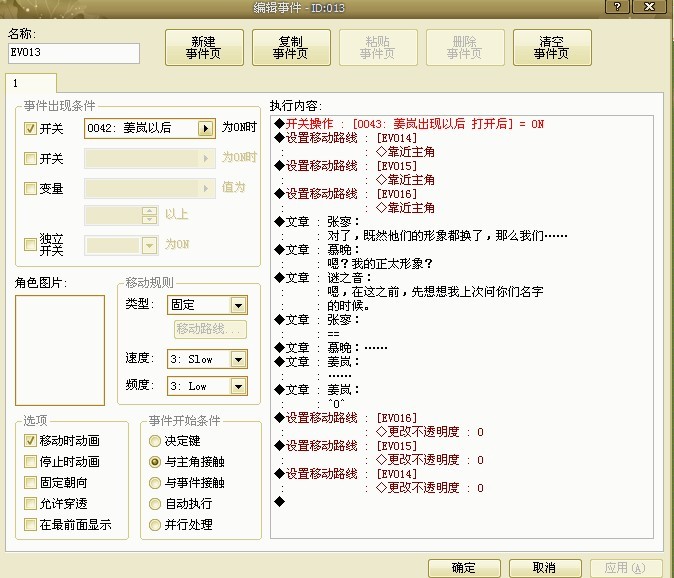This screenshot has height=578, width=674.
Task: Enable the 独立开关 condition checkbox
Action: coord(30,244)
